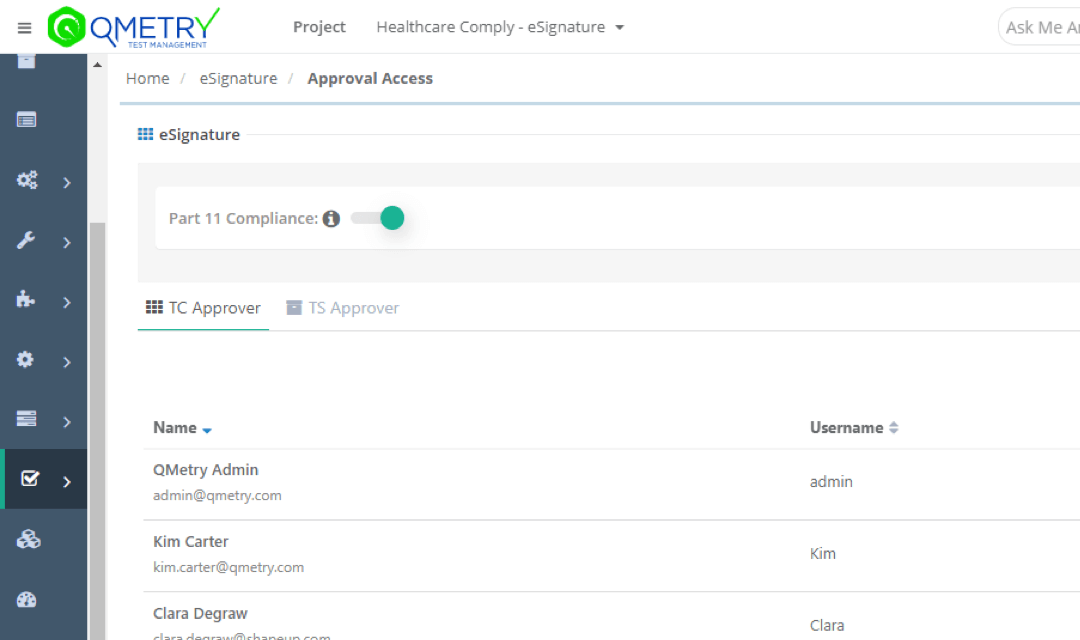Open the puzzle piece integrations icon

(25, 300)
